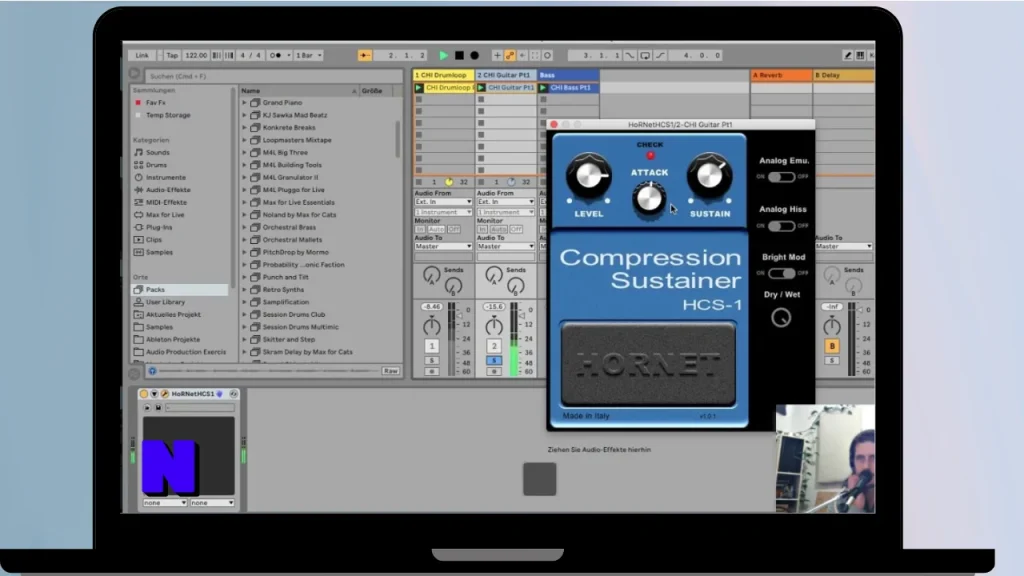Sort browser by Name column header
The width and height of the screenshot is (1024, 576).
298,91
